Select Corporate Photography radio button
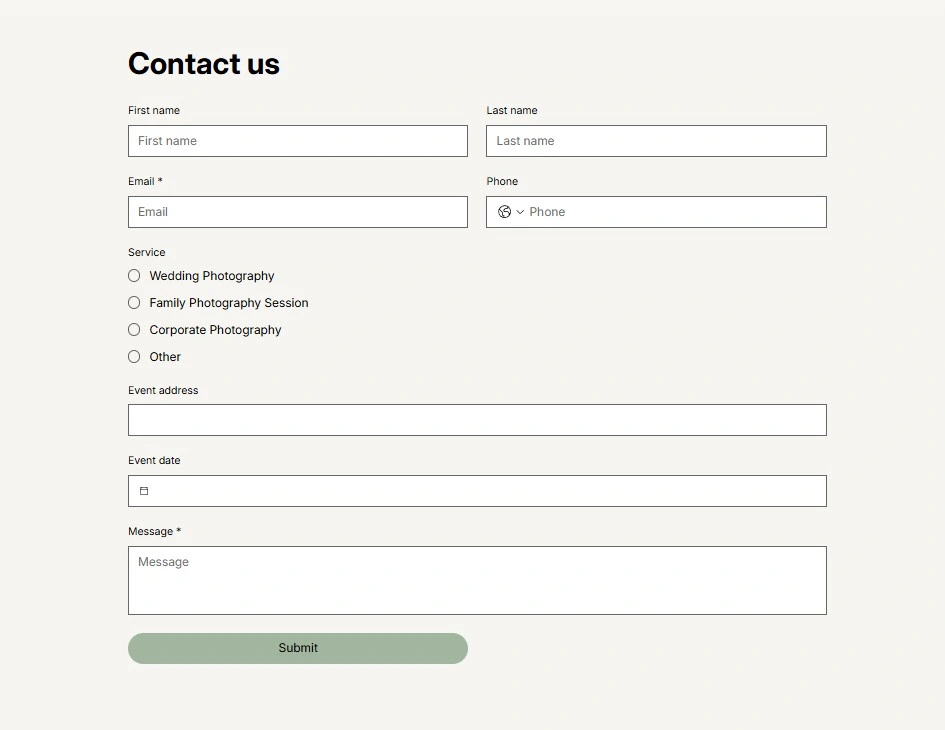The height and width of the screenshot is (730, 945). [134, 330]
